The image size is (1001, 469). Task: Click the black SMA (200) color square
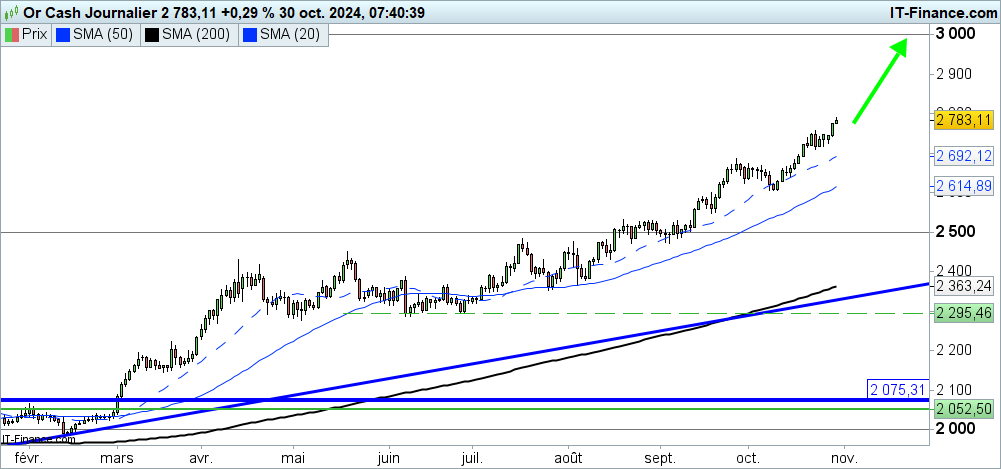click(152, 34)
